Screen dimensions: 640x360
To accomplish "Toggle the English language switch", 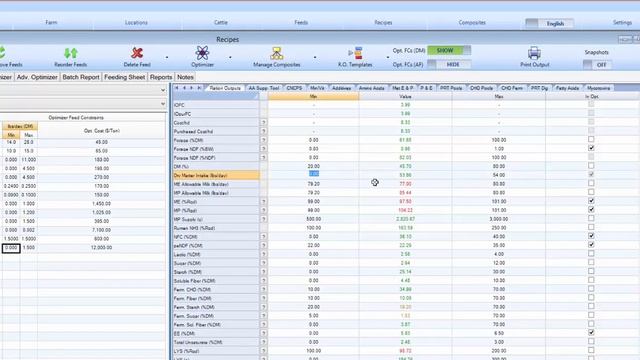I will coord(549,24).
